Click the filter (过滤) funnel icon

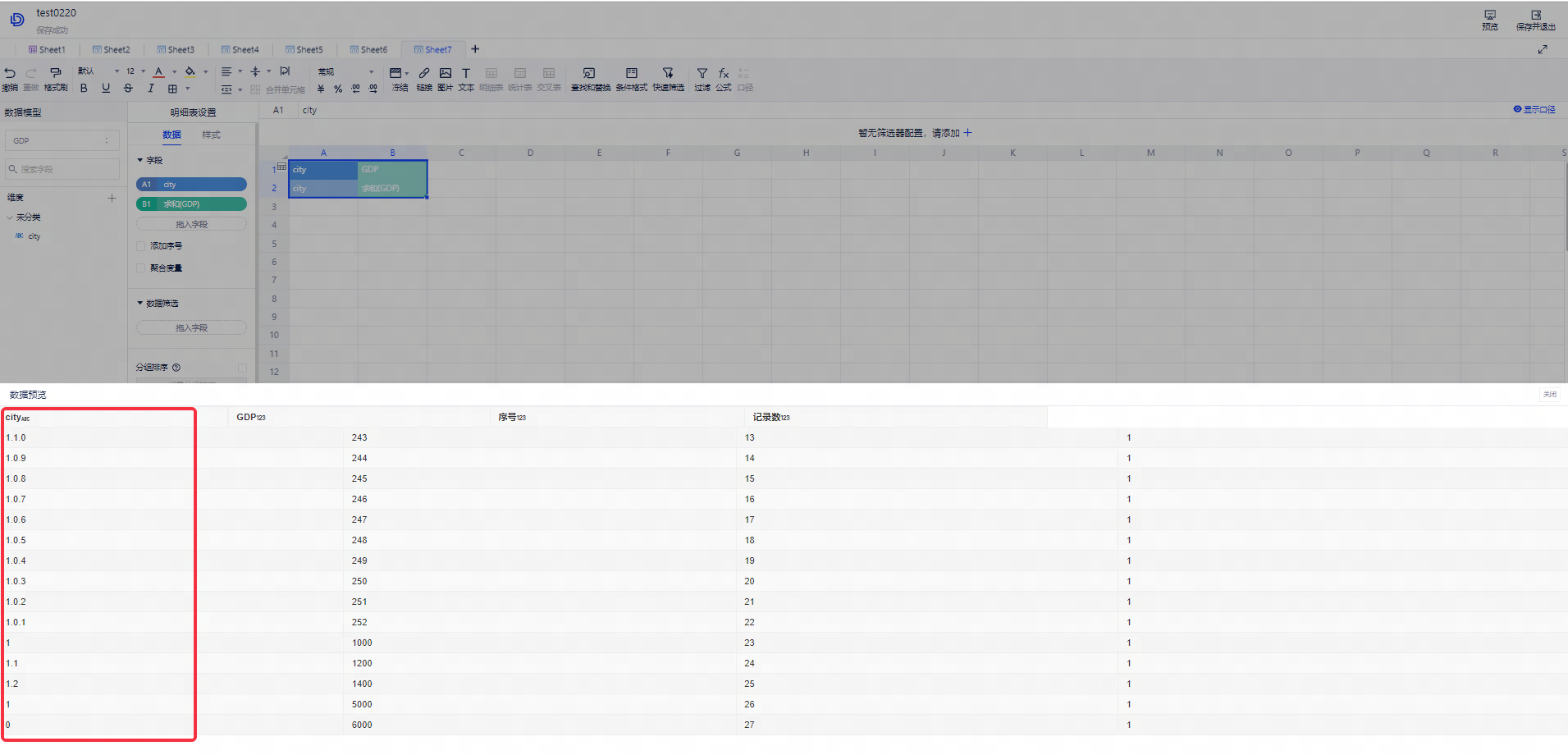point(702,74)
